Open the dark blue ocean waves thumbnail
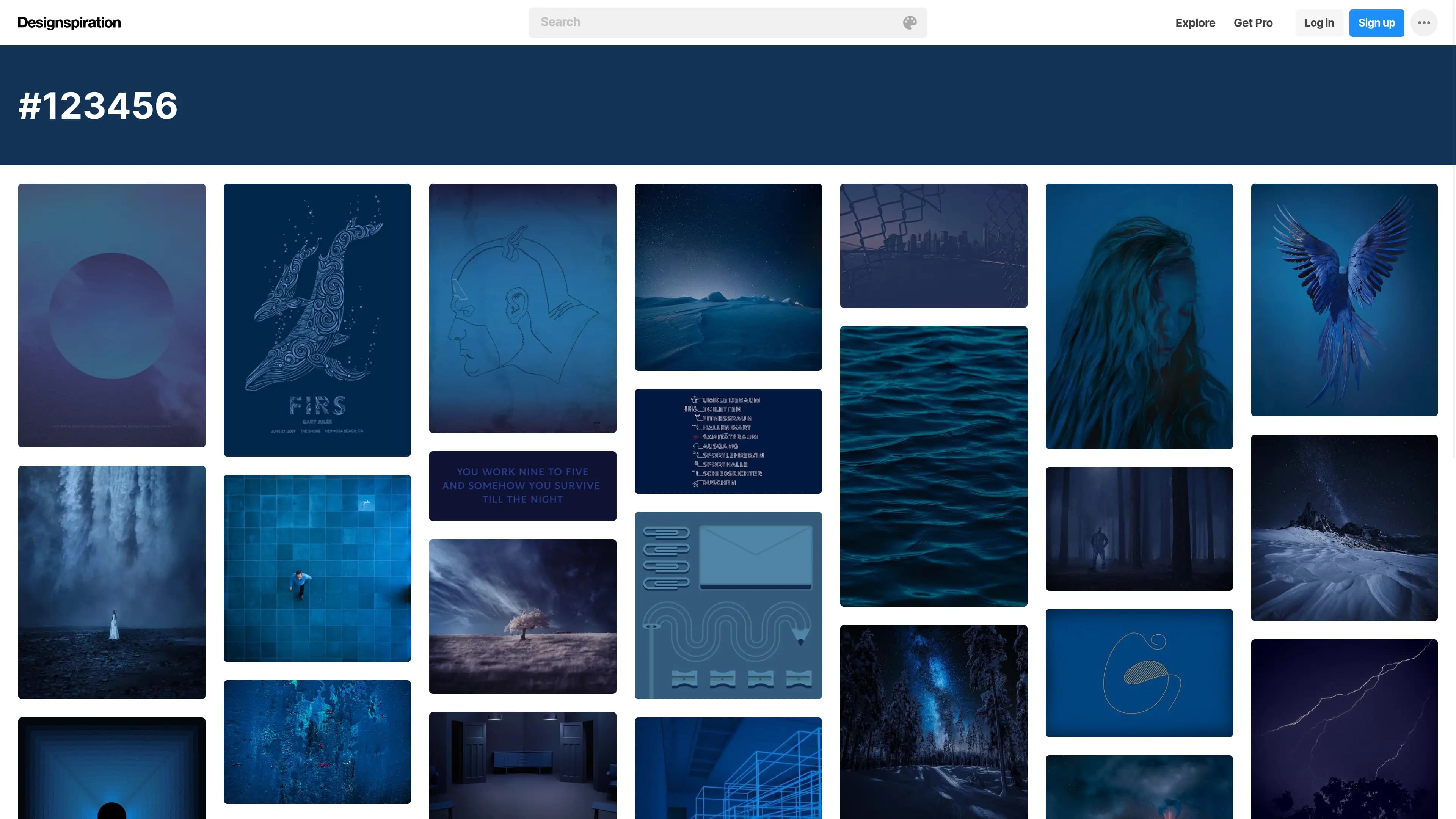Image resolution: width=1456 pixels, height=819 pixels. coord(933,466)
